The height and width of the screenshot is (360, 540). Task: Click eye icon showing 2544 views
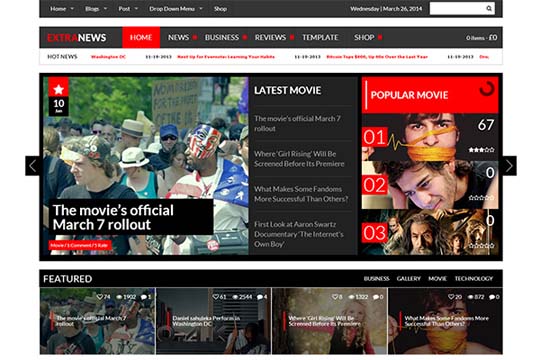(235, 297)
